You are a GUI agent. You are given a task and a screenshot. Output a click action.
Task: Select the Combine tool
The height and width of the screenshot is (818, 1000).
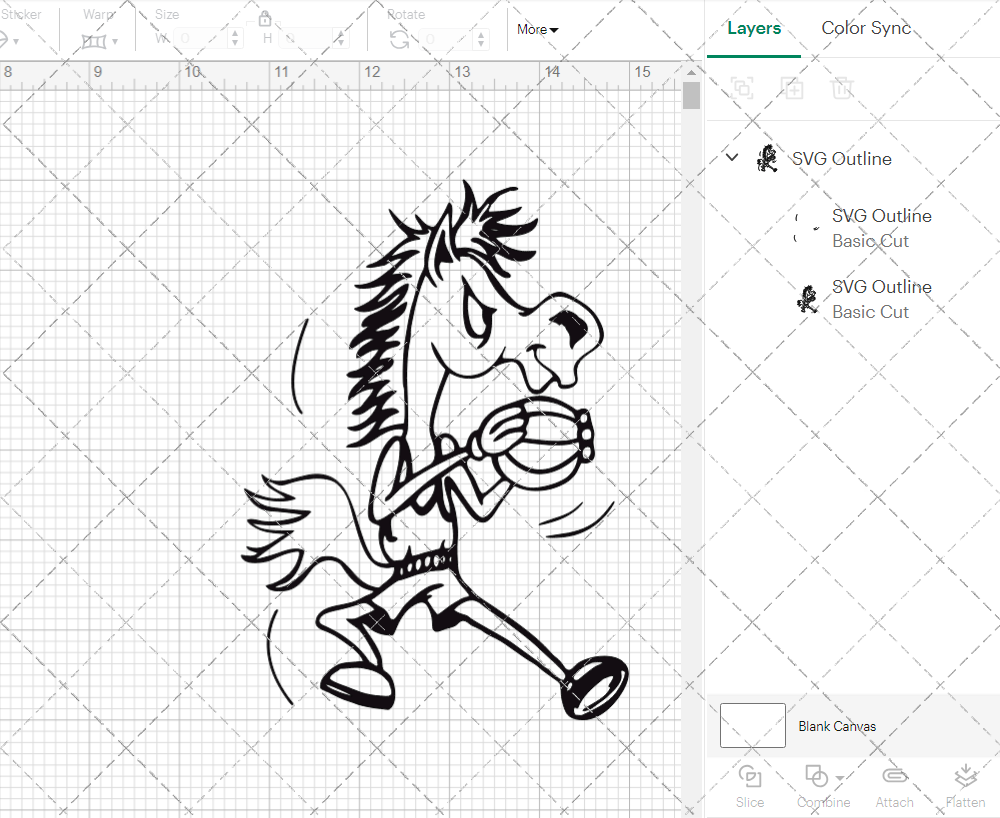coord(818,785)
